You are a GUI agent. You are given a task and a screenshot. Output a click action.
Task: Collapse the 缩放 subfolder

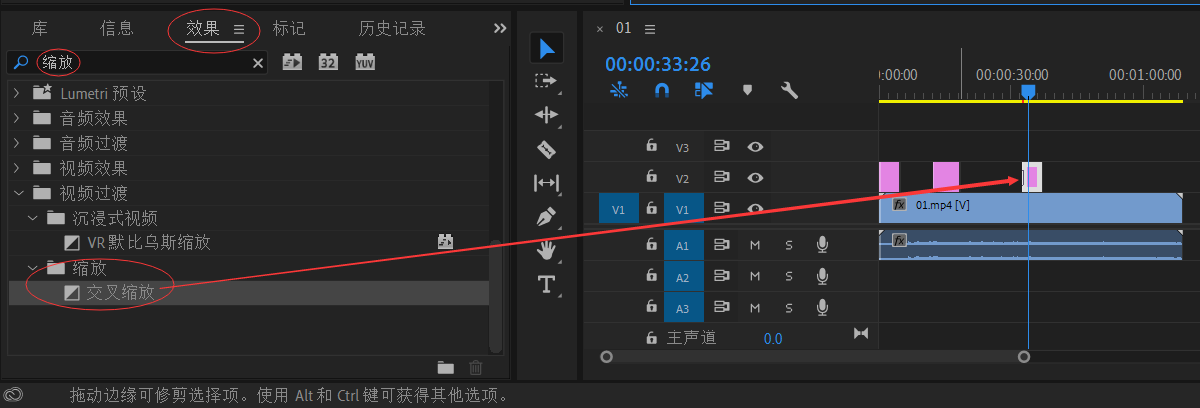click(33, 268)
